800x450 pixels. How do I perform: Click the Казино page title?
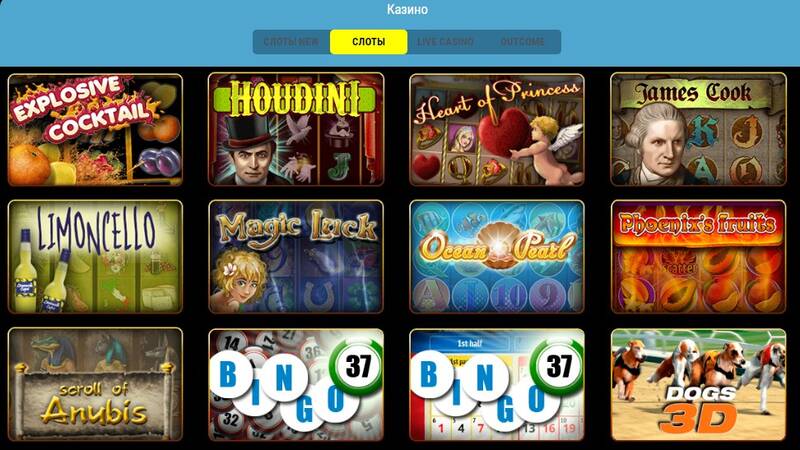pyautogui.click(x=407, y=9)
